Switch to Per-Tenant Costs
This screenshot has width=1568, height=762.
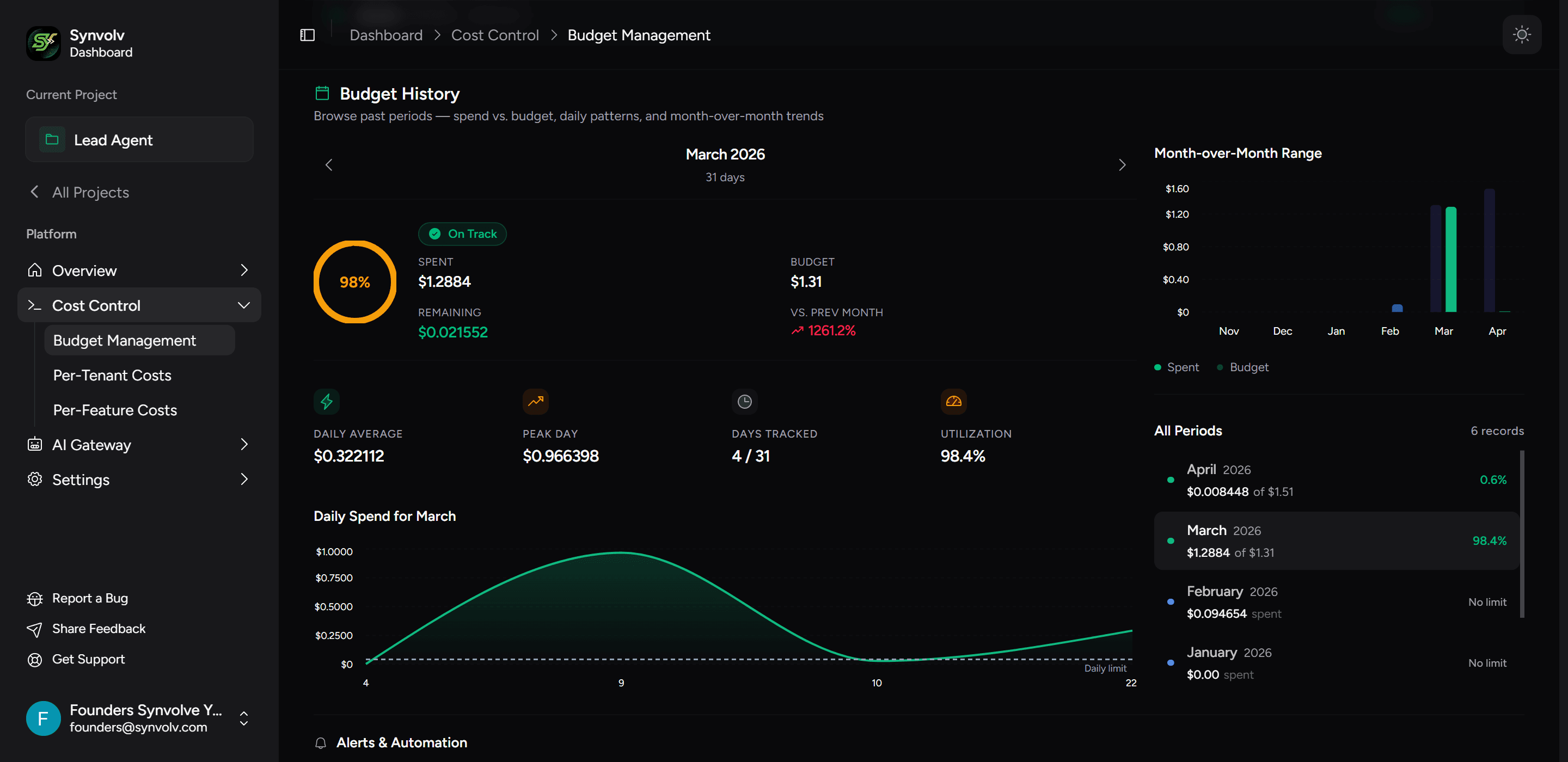(112, 375)
